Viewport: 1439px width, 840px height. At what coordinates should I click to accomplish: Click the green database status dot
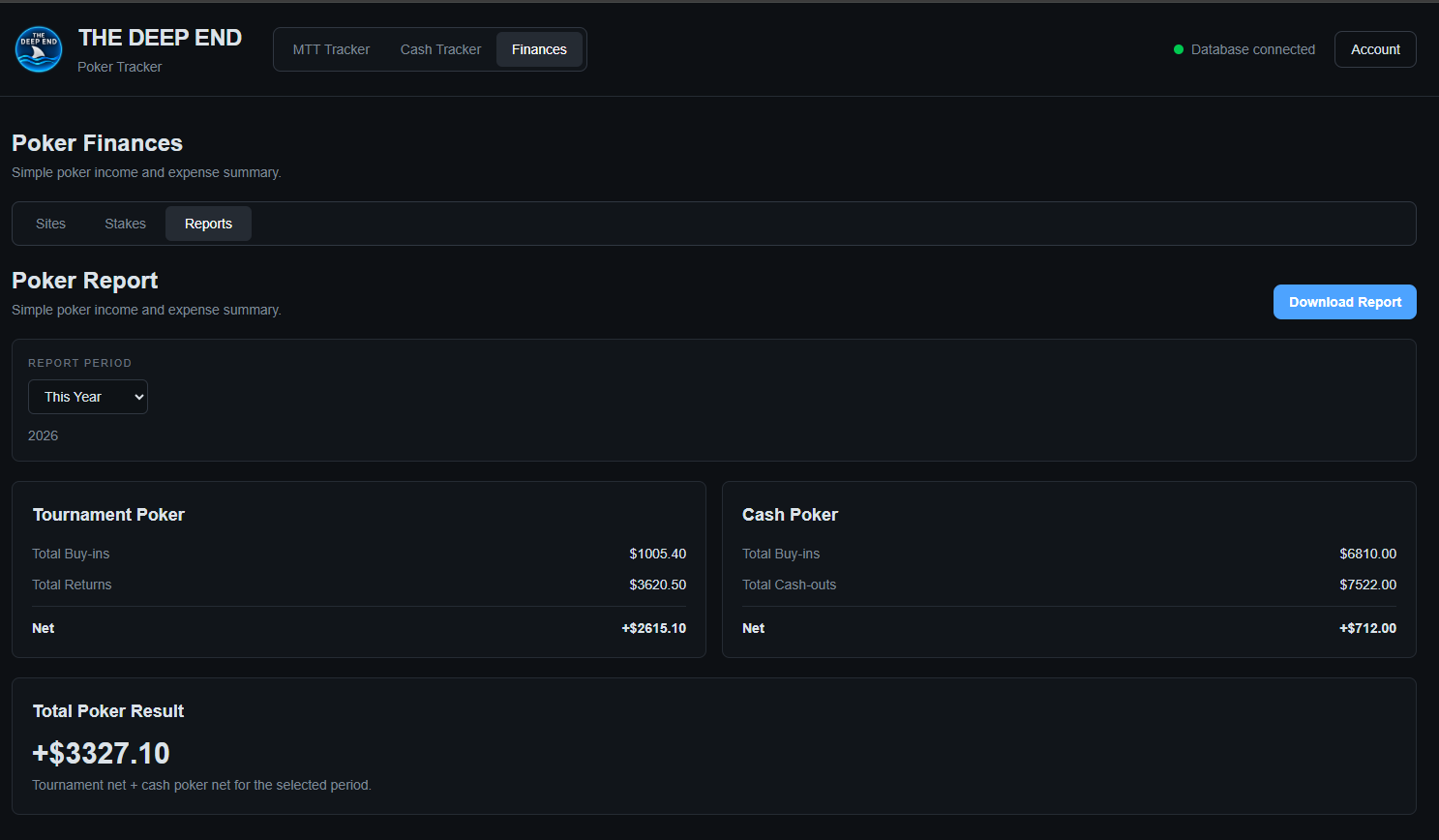[1179, 49]
